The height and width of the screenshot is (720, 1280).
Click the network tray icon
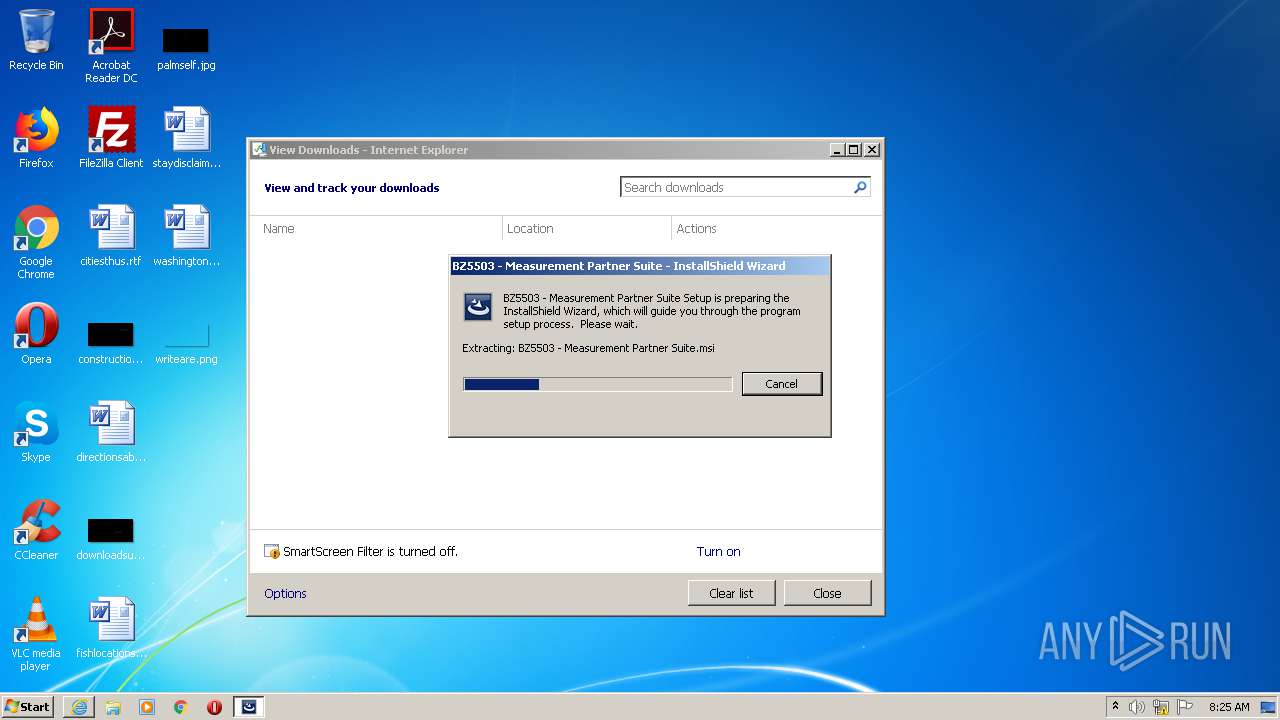(1161, 707)
